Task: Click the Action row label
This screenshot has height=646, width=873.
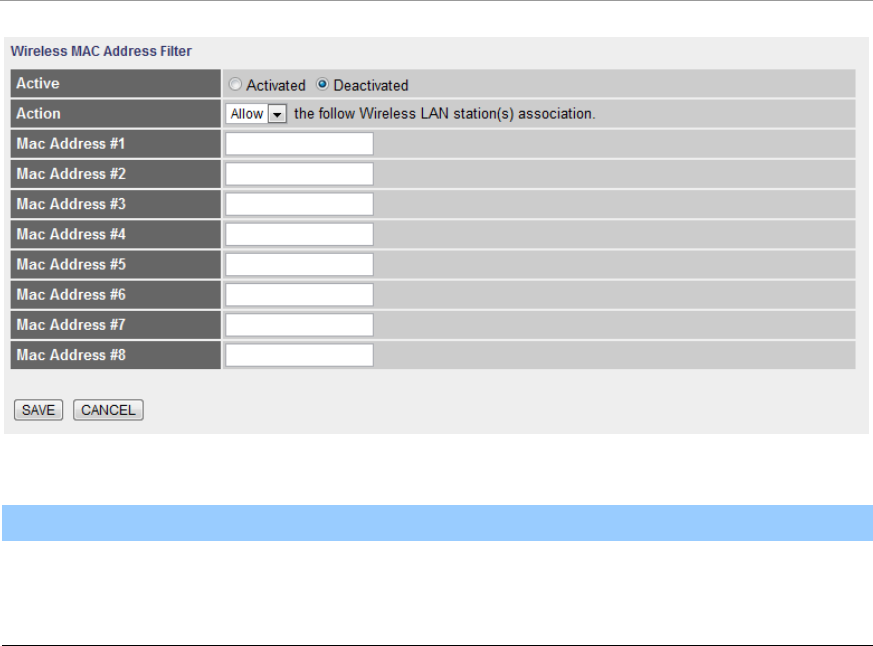Action: 38,114
